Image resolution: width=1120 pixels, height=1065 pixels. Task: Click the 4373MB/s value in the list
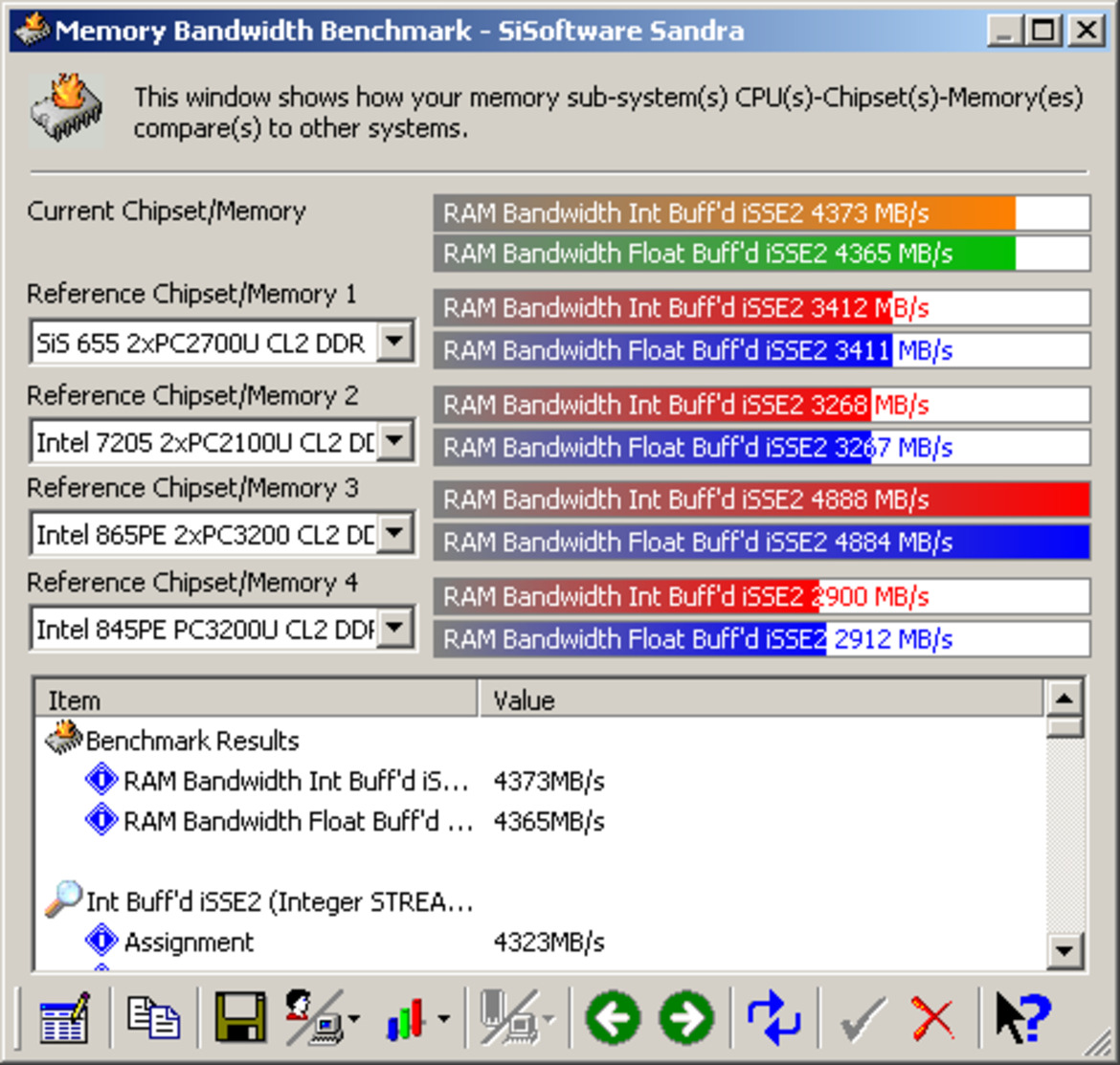pos(549,781)
